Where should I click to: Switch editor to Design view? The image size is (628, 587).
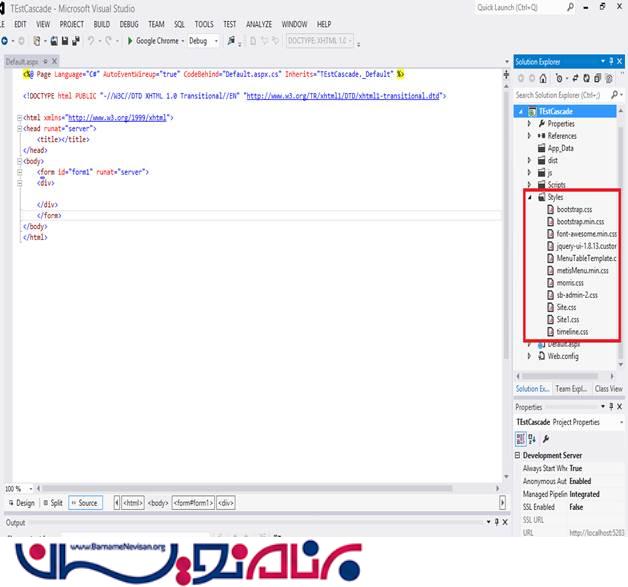[x=21, y=503]
